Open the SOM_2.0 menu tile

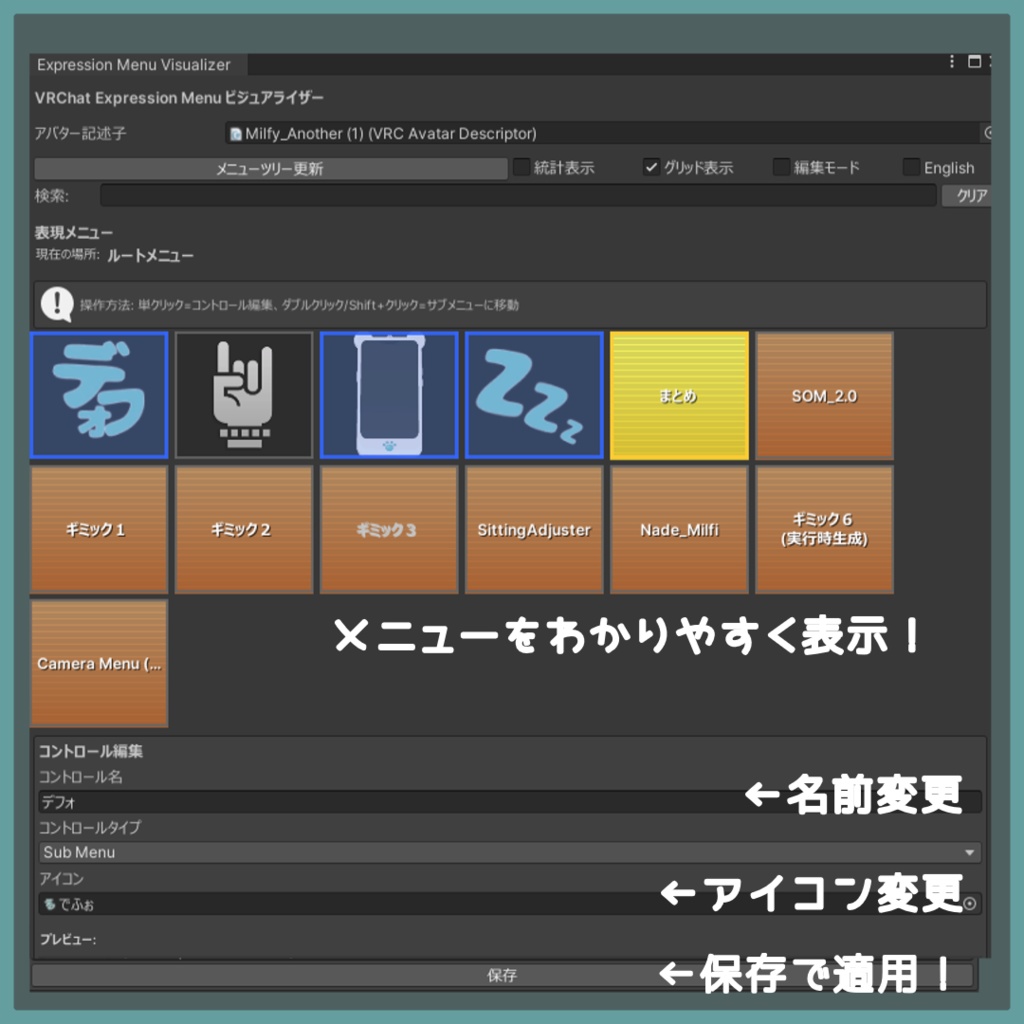[x=824, y=394]
